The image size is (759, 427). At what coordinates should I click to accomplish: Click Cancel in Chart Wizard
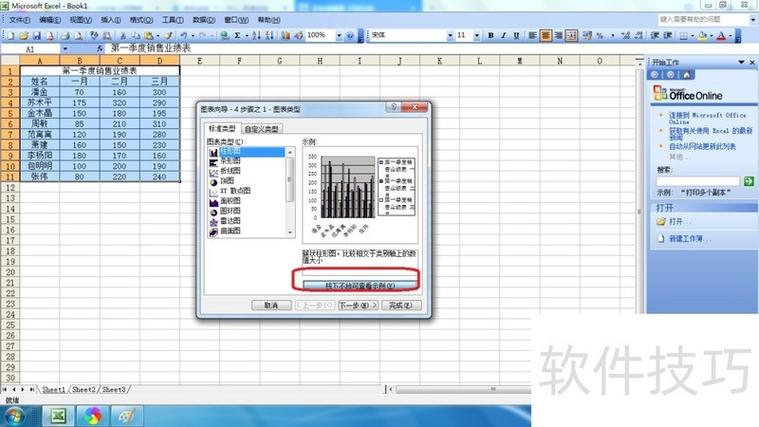click(x=271, y=305)
